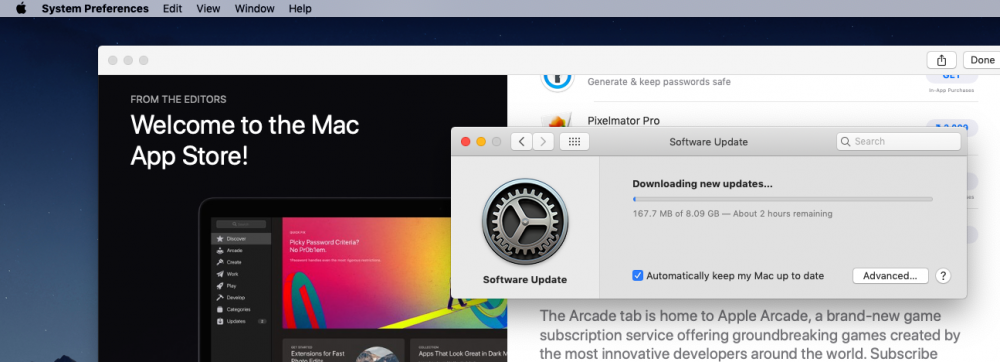Click the Share icon in the App Store window
The height and width of the screenshot is (362, 1000).
(x=941, y=60)
